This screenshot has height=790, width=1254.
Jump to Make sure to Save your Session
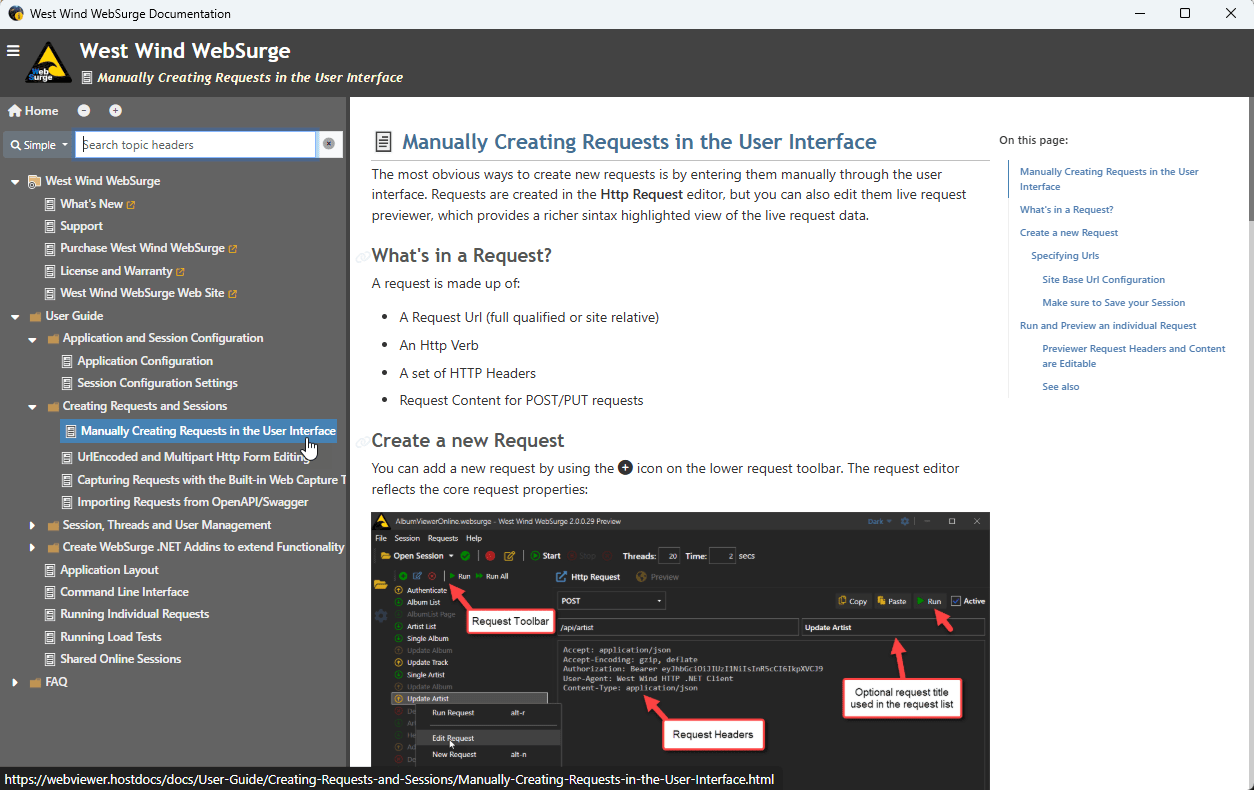point(1113,303)
